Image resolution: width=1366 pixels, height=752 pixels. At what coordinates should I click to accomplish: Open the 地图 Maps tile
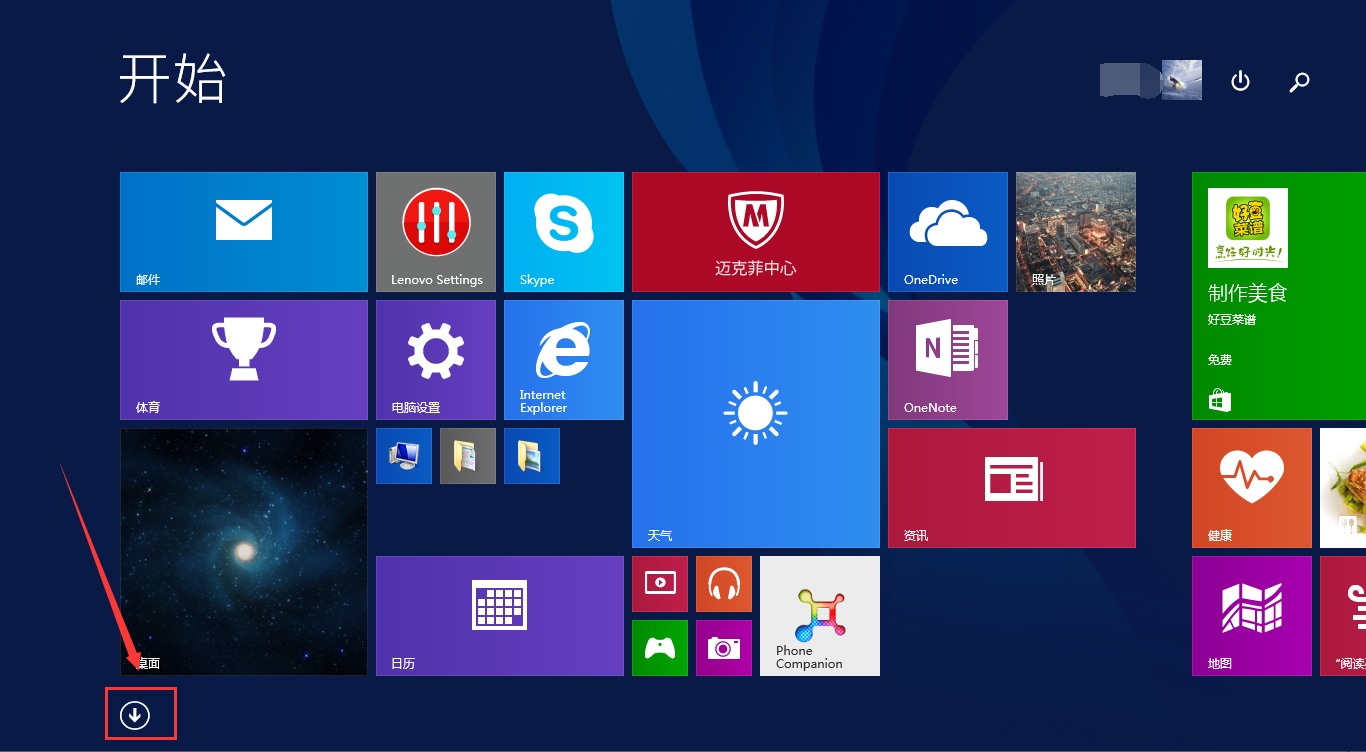1252,616
